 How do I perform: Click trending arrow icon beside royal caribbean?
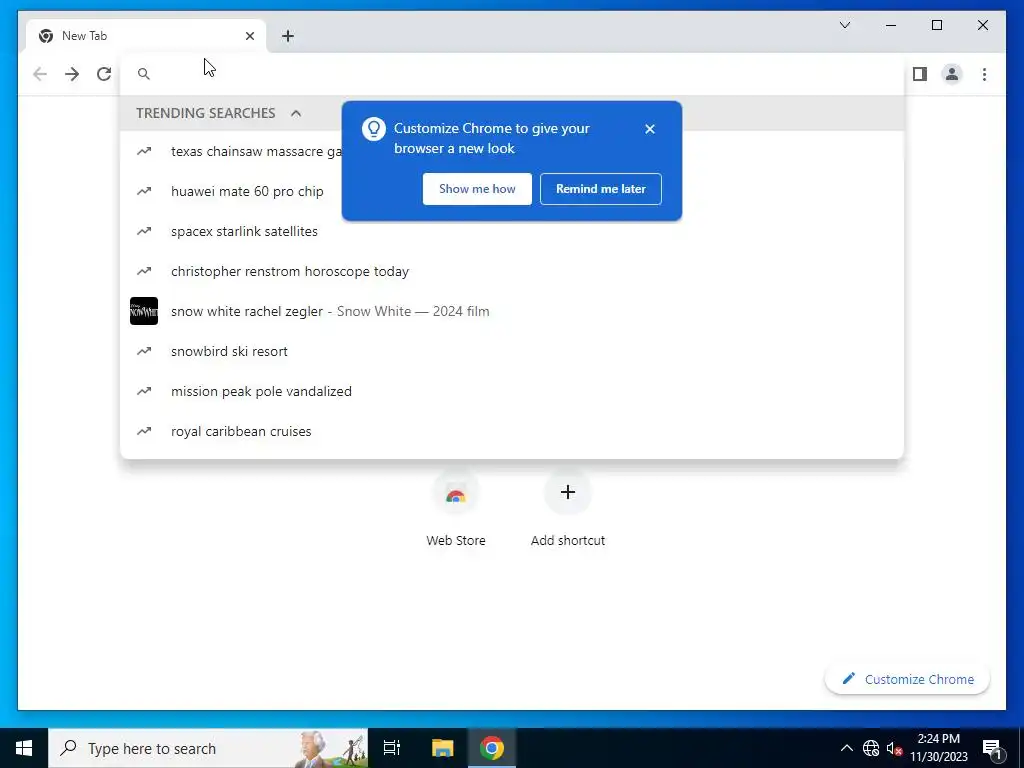(x=144, y=431)
